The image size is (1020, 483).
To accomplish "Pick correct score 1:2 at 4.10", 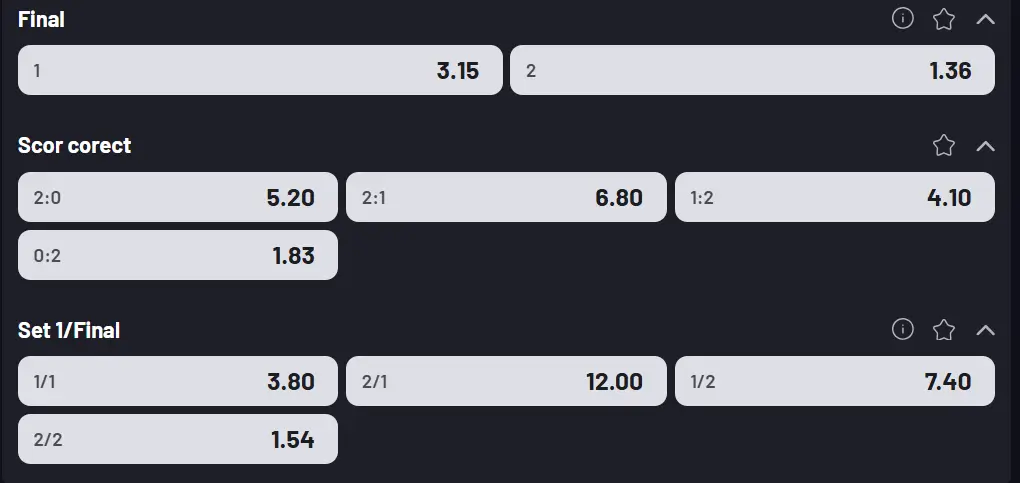I will 834,197.
